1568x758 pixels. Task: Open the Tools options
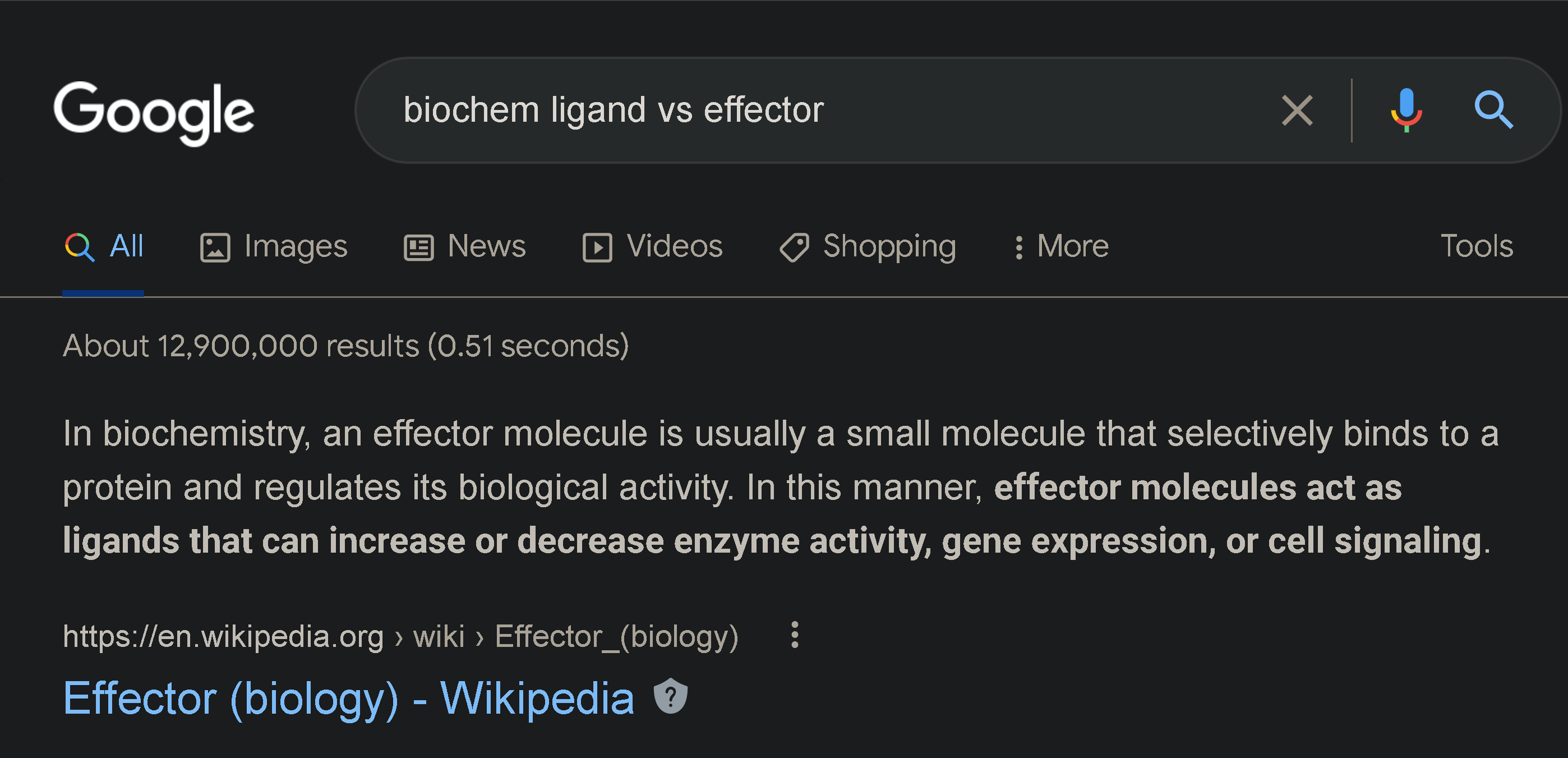1476,246
